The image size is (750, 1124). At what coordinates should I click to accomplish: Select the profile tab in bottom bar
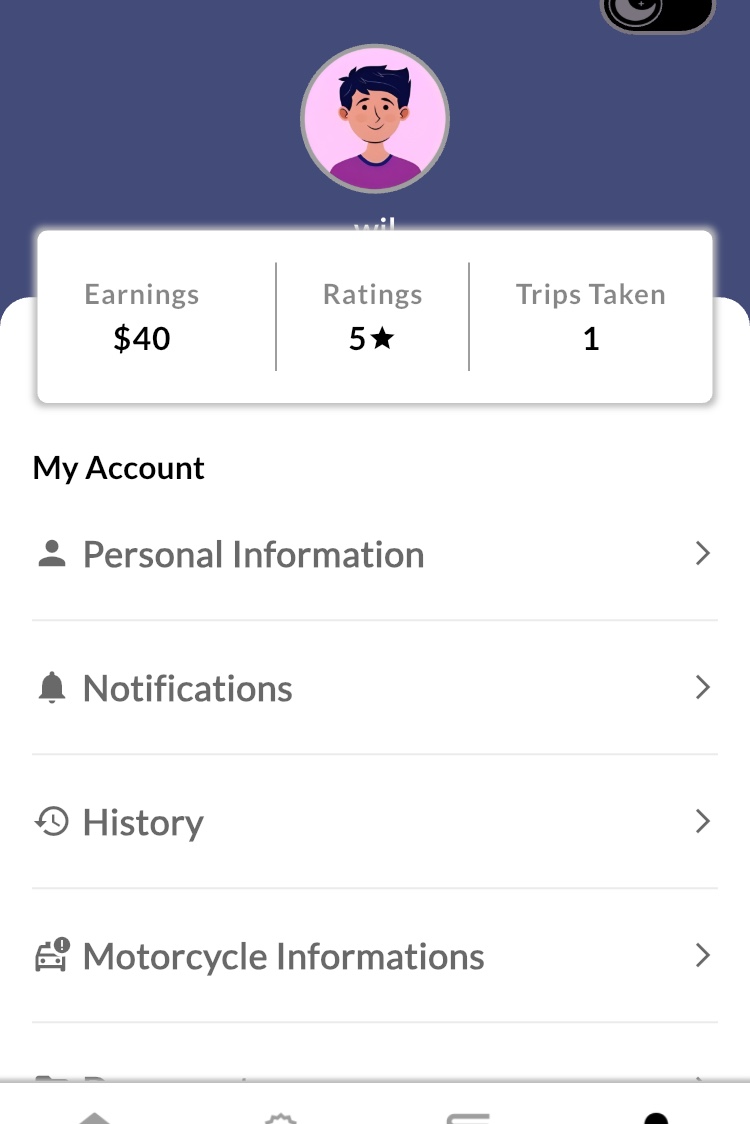[656, 1117]
